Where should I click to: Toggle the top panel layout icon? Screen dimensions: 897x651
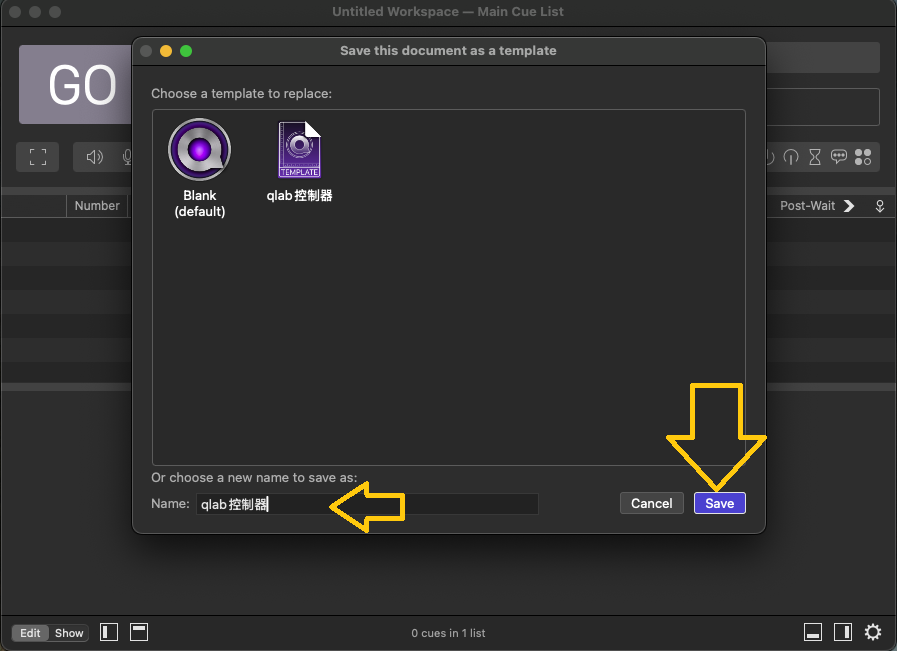point(139,632)
